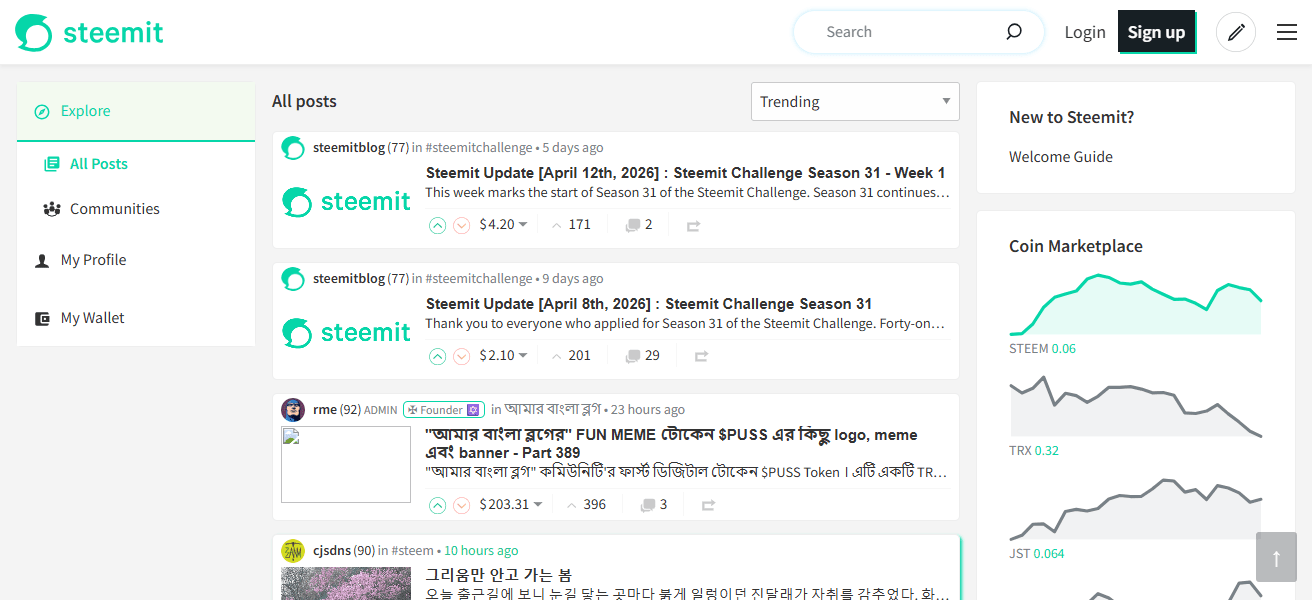Downvote the $PUSS meme post by rme

461,505
